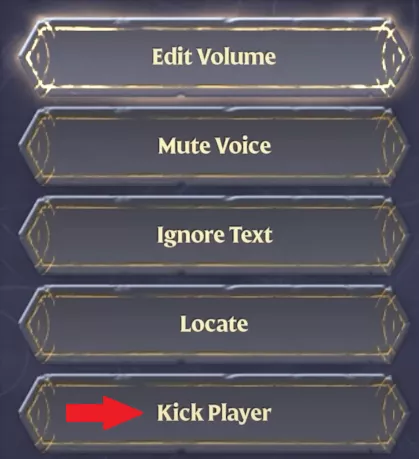This screenshot has height=459, width=419.
Task: Select Mute Voice option
Action: point(213,146)
